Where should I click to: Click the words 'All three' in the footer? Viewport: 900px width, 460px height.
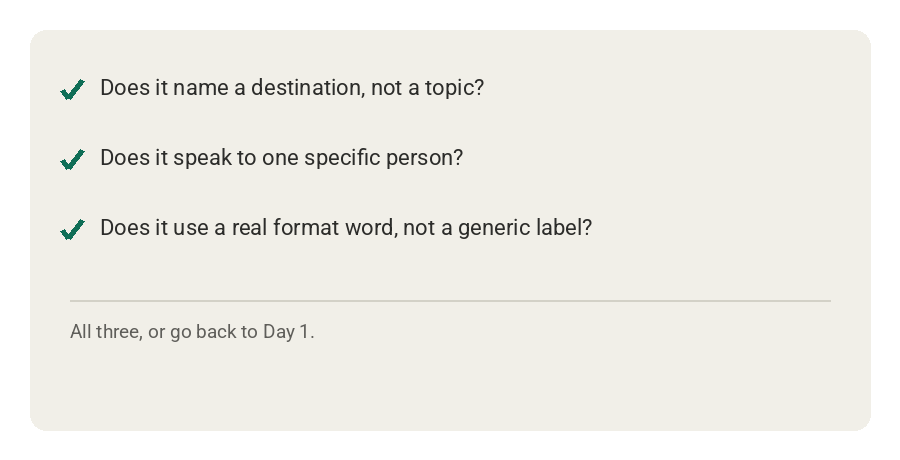[105, 332]
